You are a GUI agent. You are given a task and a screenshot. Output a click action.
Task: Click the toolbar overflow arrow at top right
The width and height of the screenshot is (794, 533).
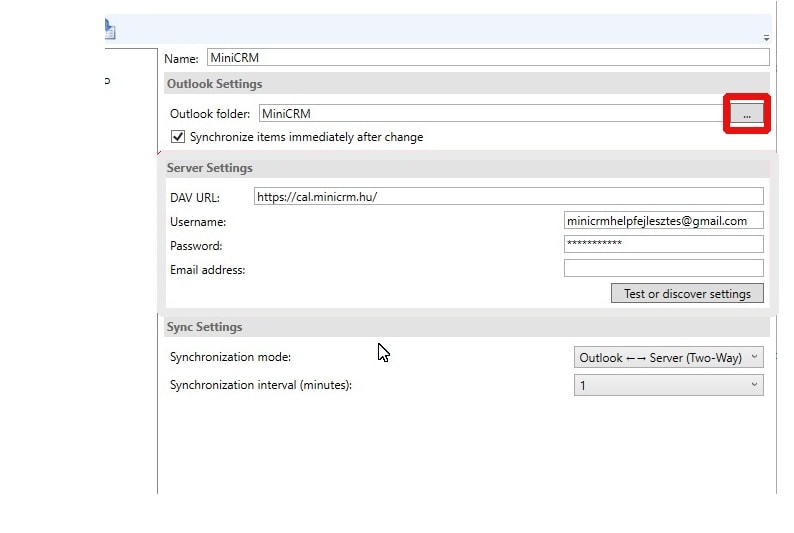pyautogui.click(x=766, y=38)
